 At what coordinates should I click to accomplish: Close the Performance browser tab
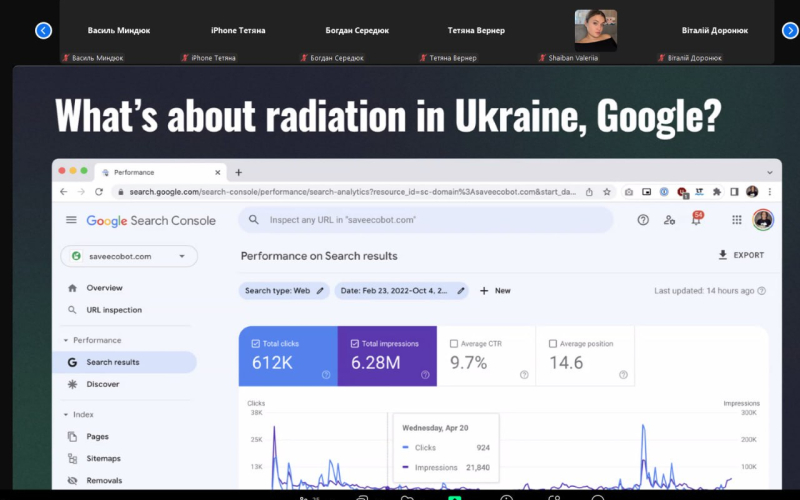pos(218,172)
